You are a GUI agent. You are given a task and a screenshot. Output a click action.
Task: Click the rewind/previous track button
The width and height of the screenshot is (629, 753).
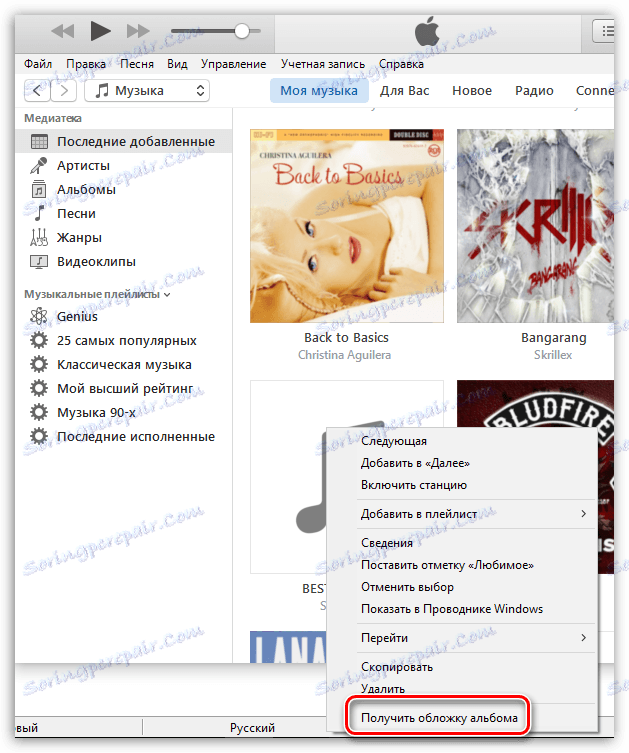click(63, 31)
